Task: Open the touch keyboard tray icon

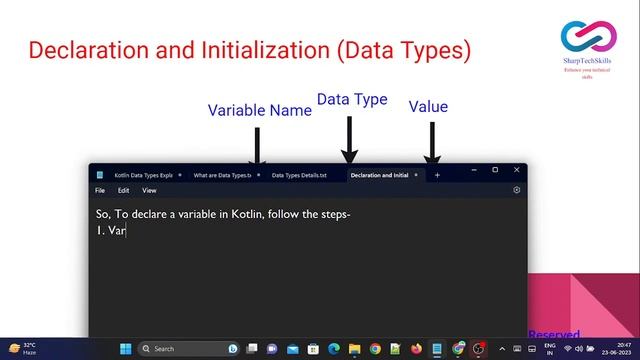Action: coord(517,349)
